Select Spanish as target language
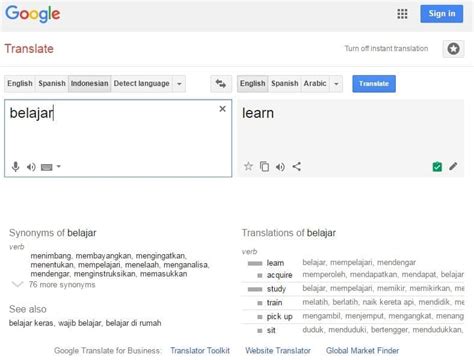This screenshot has height=360, width=474. (x=285, y=83)
